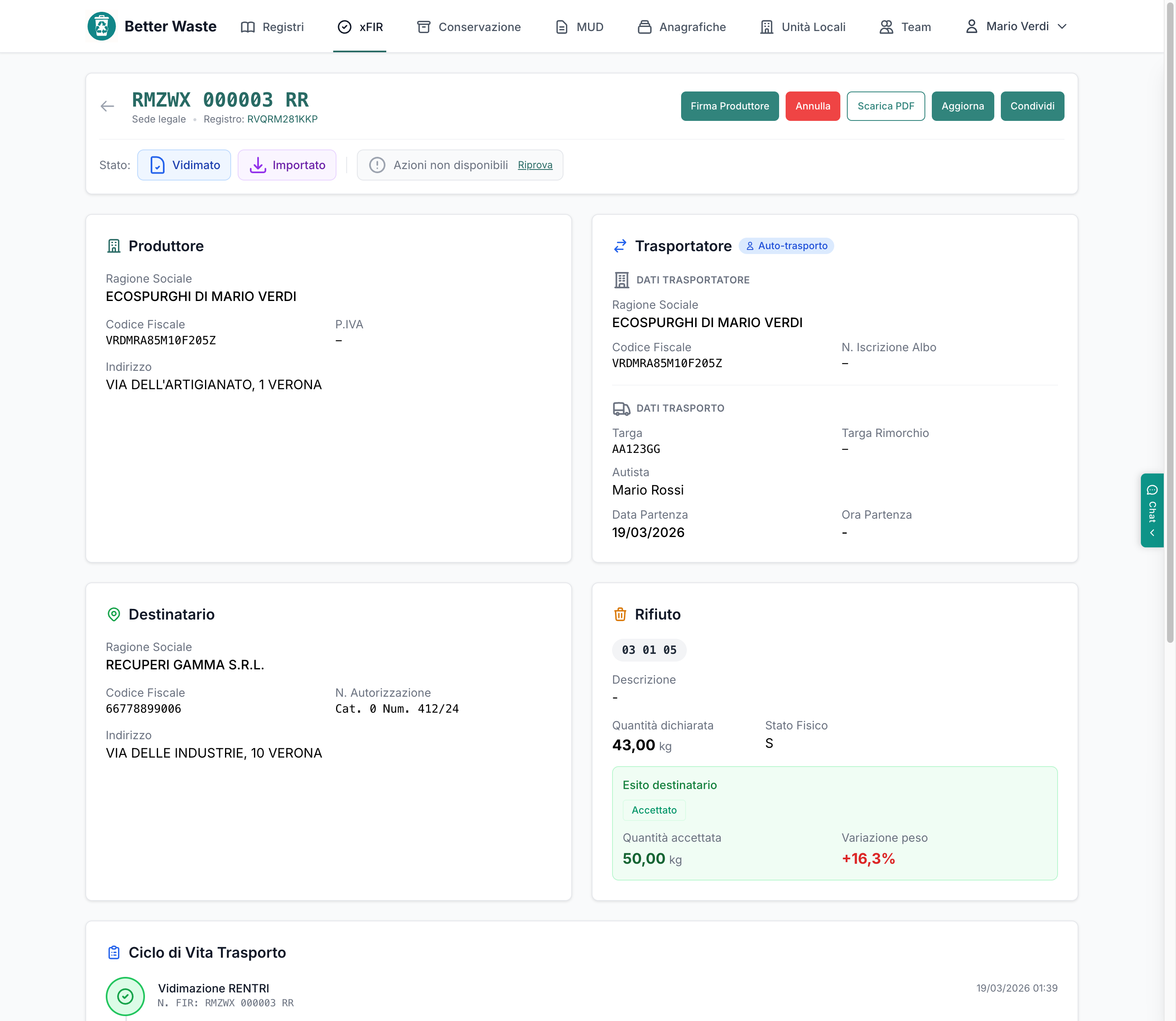
Task: Switch to the xFIR section
Action: [359, 27]
